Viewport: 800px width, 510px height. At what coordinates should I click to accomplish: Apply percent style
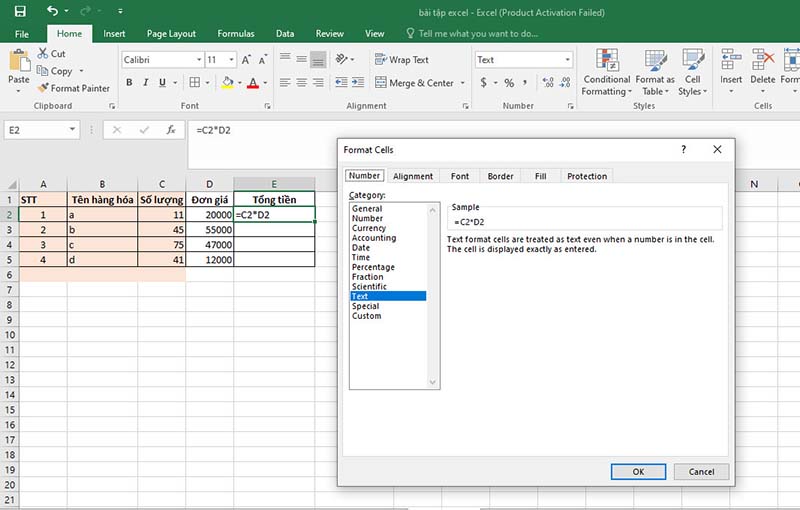[x=509, y=83]
